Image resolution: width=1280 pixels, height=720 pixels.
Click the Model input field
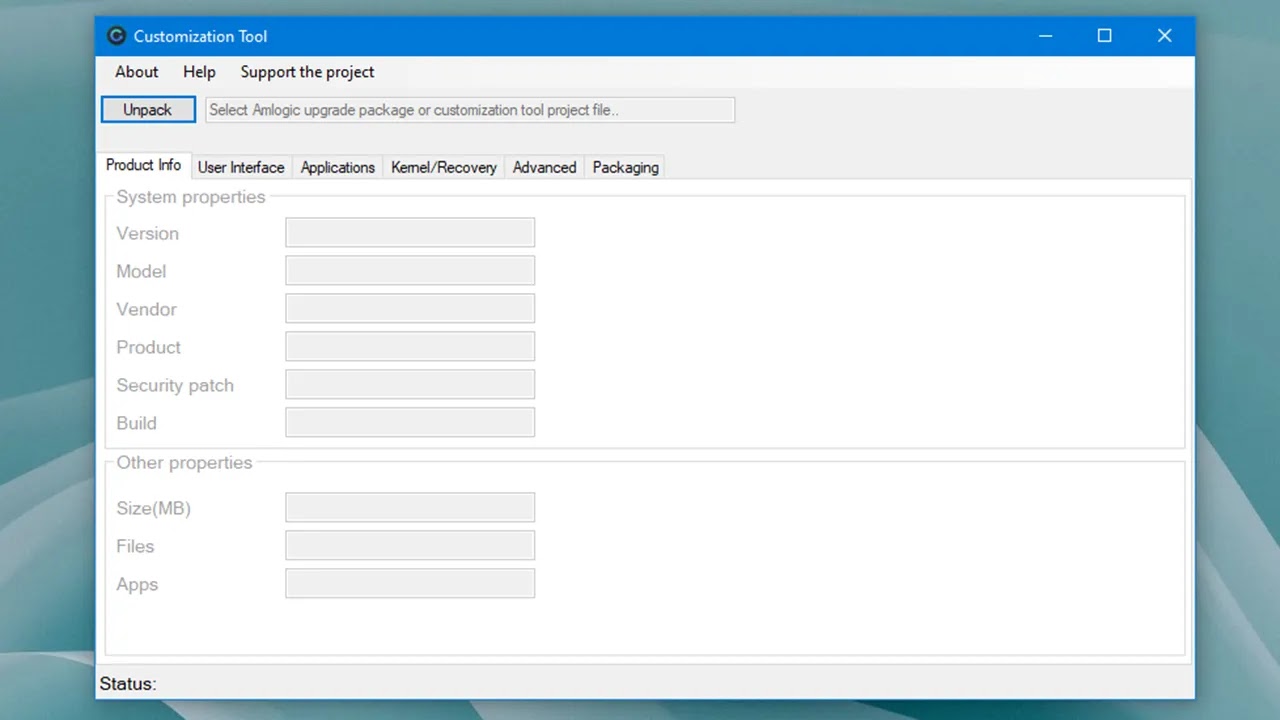[410, 270]
